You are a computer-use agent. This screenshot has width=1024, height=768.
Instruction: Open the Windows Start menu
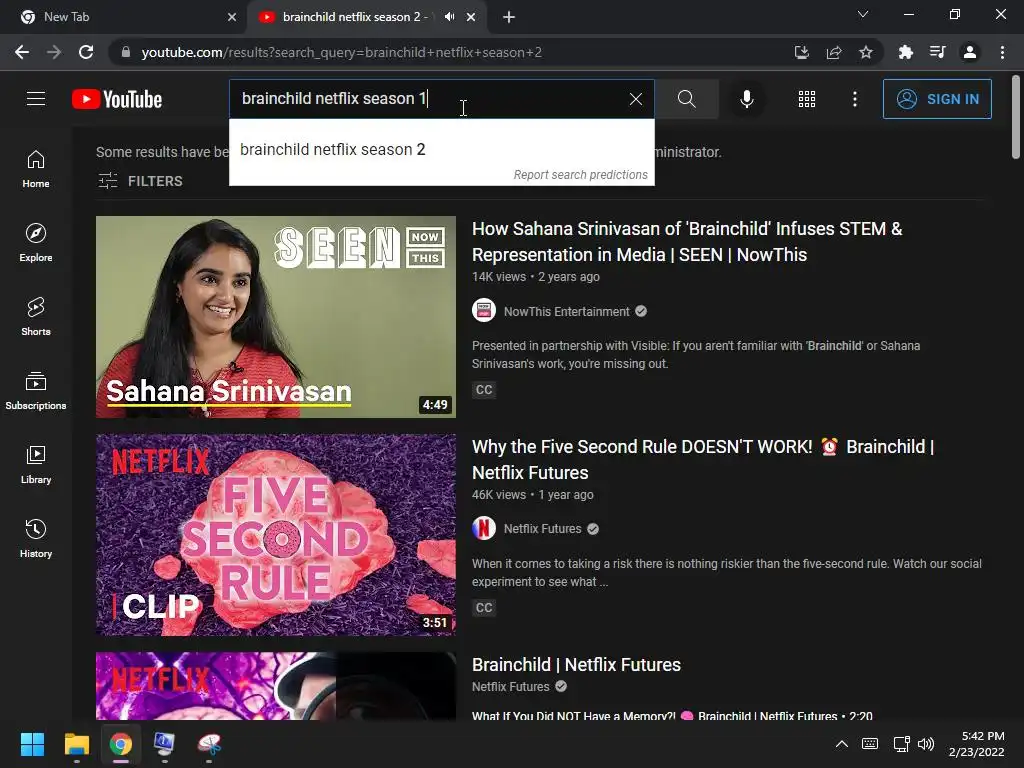point(32,744)
